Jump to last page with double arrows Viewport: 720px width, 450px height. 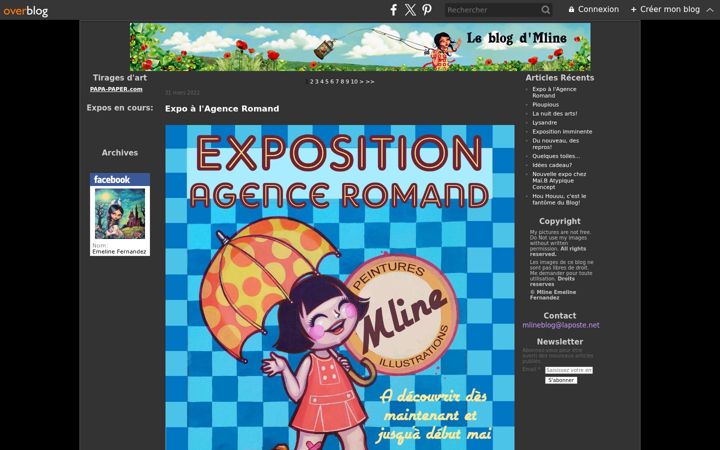click(x=370, y=82)
